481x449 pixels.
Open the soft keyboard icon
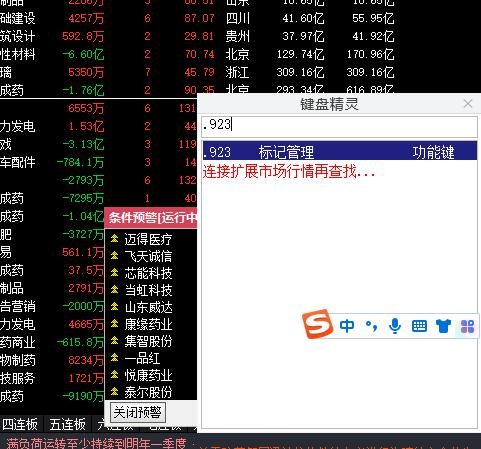tap(419, 326)
